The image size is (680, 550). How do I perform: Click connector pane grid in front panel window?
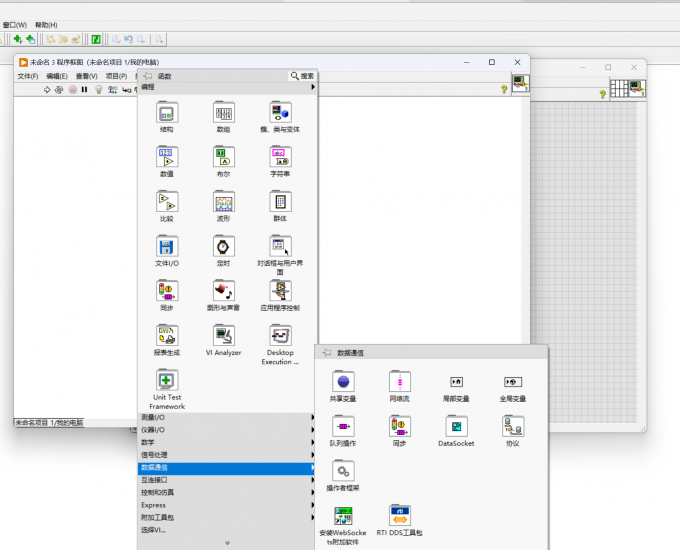[619, 88]
